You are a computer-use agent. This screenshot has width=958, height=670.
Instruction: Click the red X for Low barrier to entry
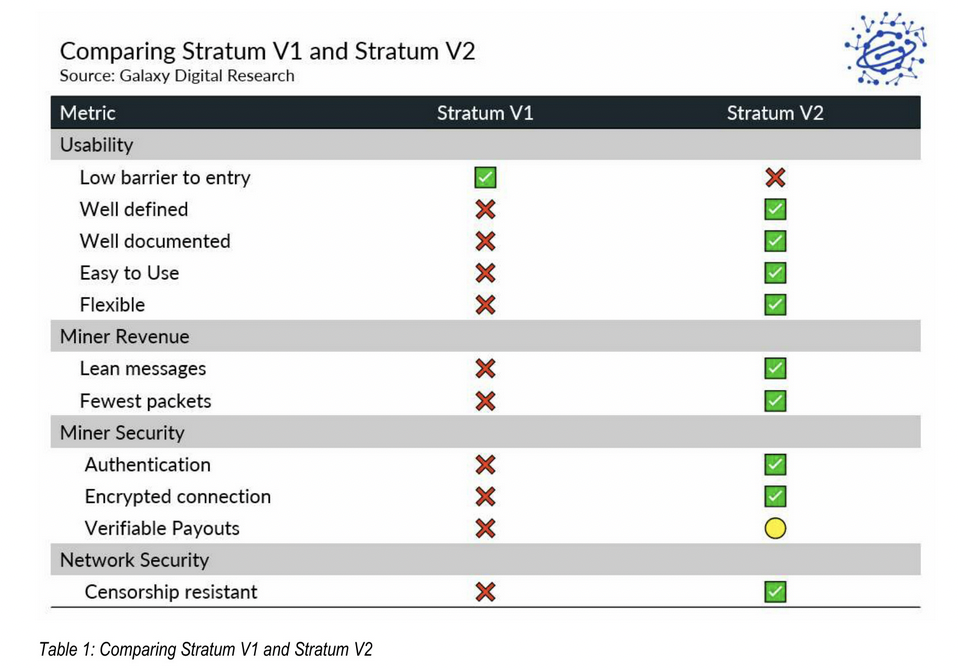(x=775, y=178)
